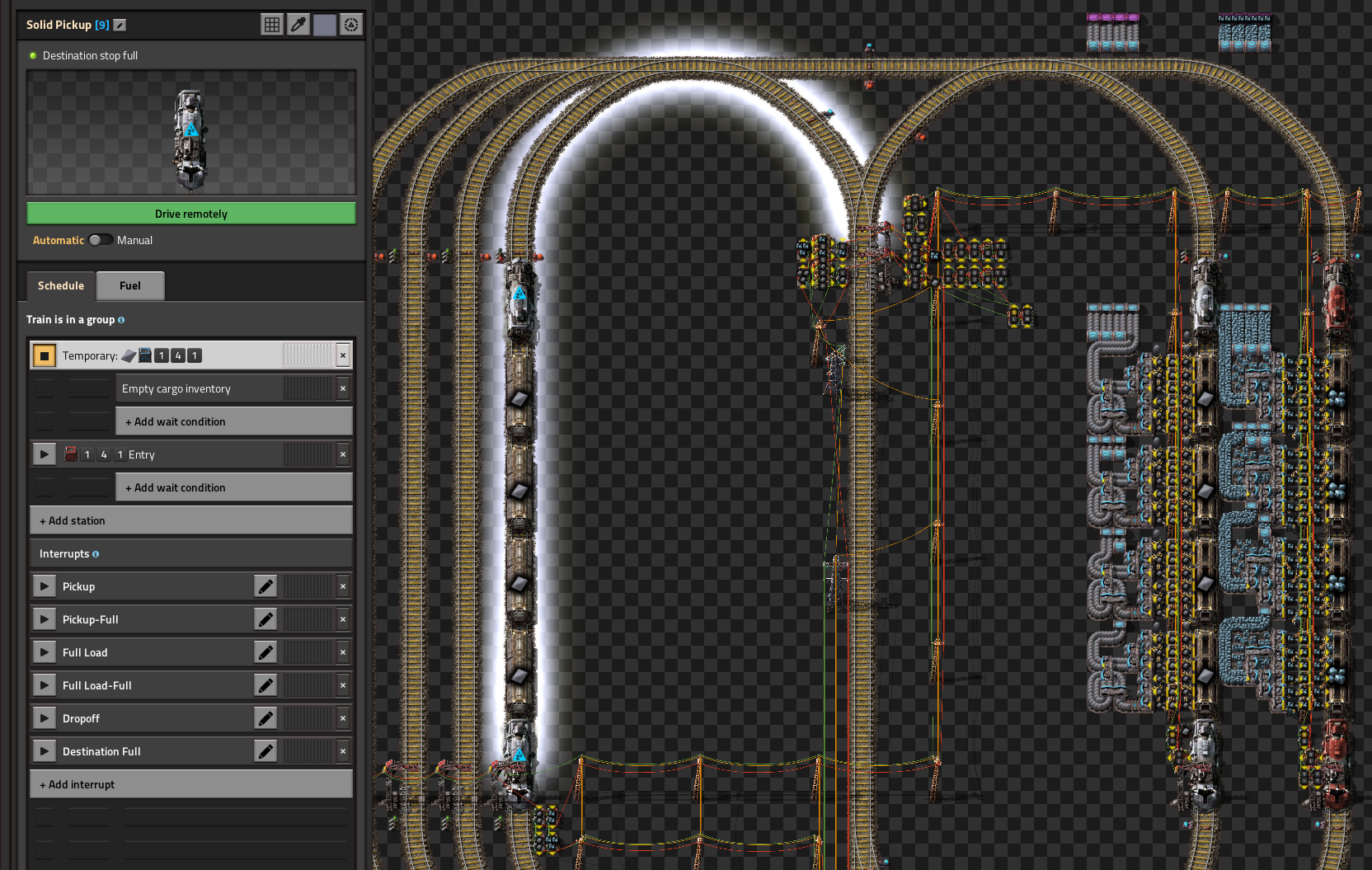Click the Drive remotely button

(191, 214)
